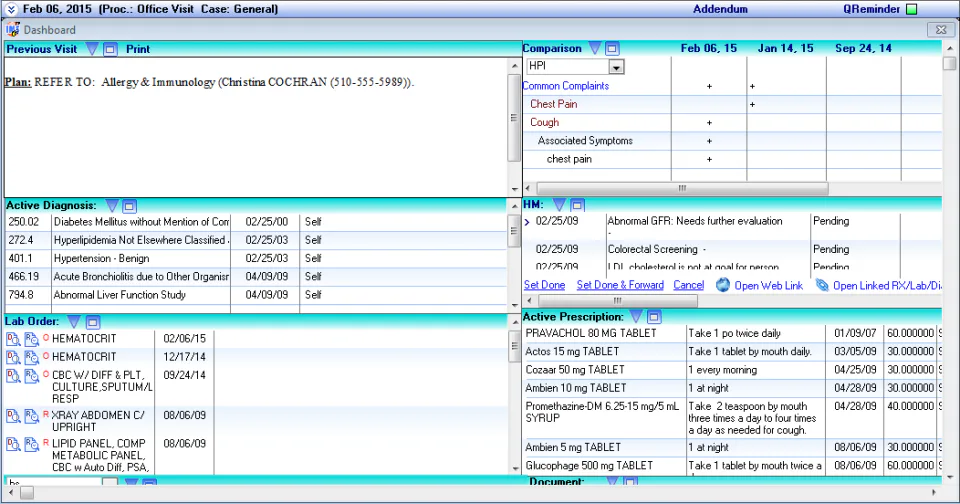Click the Set Done link
Screen dimensions: 960x504
(x=544, y=285)
